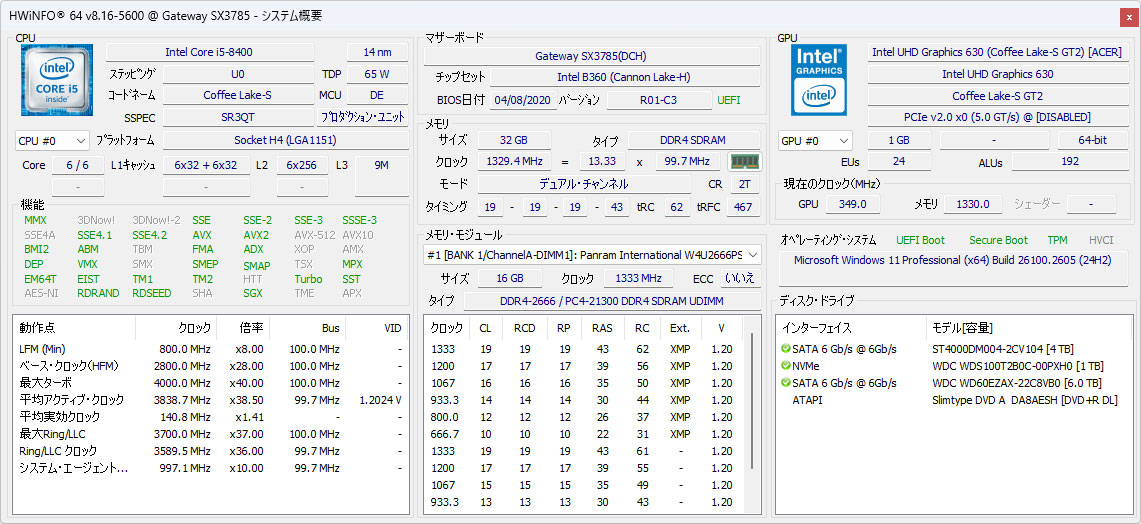
Task: Open the CPU #0 selector dropdown
Action: [52, 140]
